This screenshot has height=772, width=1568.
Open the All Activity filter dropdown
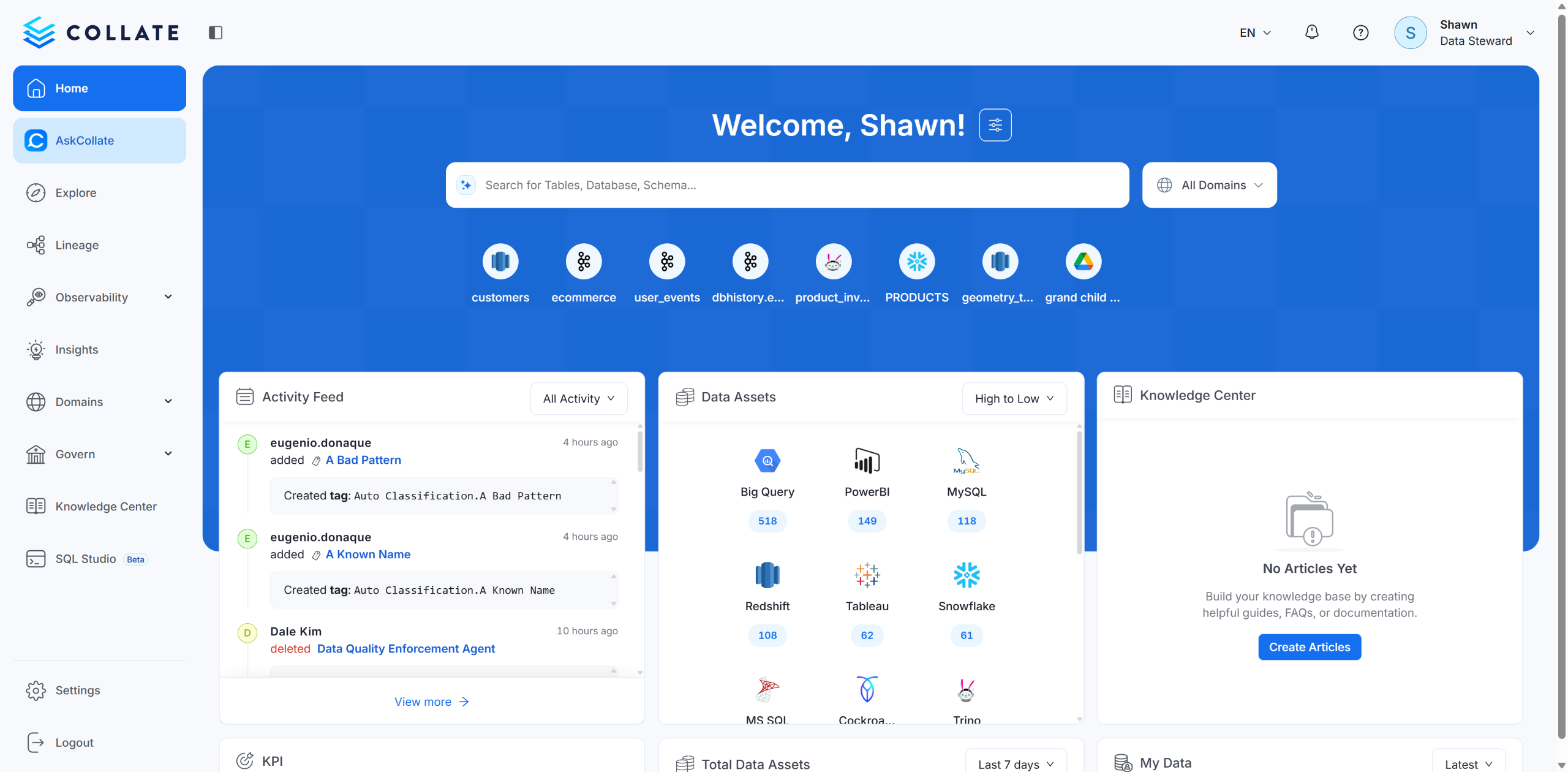[x=578, y=399]
